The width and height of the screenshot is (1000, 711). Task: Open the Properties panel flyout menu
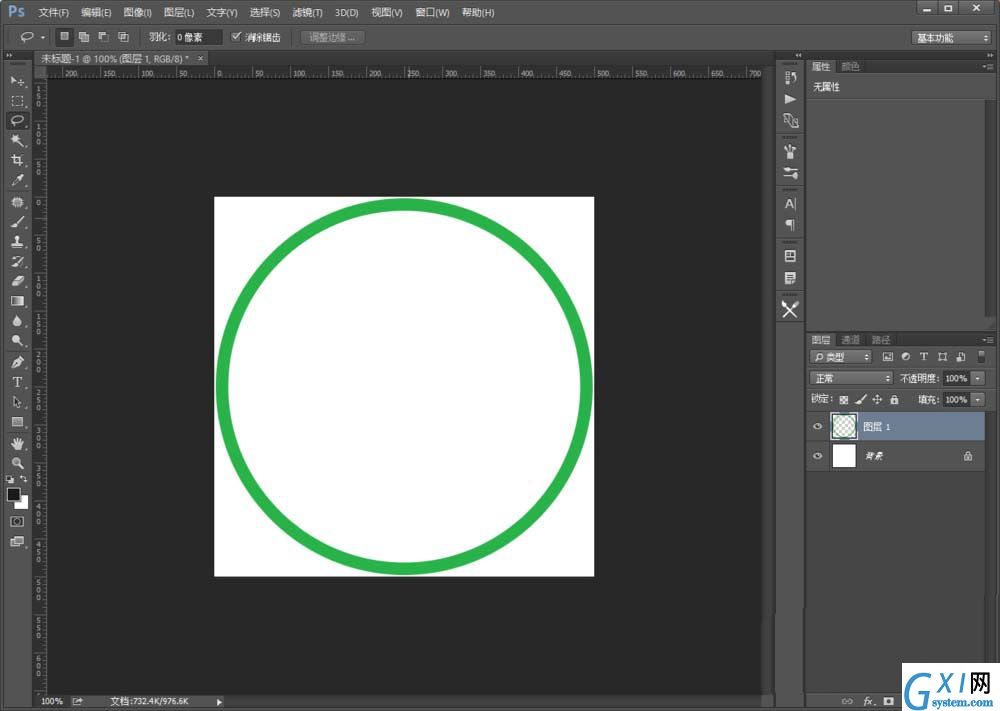(988, 66)
